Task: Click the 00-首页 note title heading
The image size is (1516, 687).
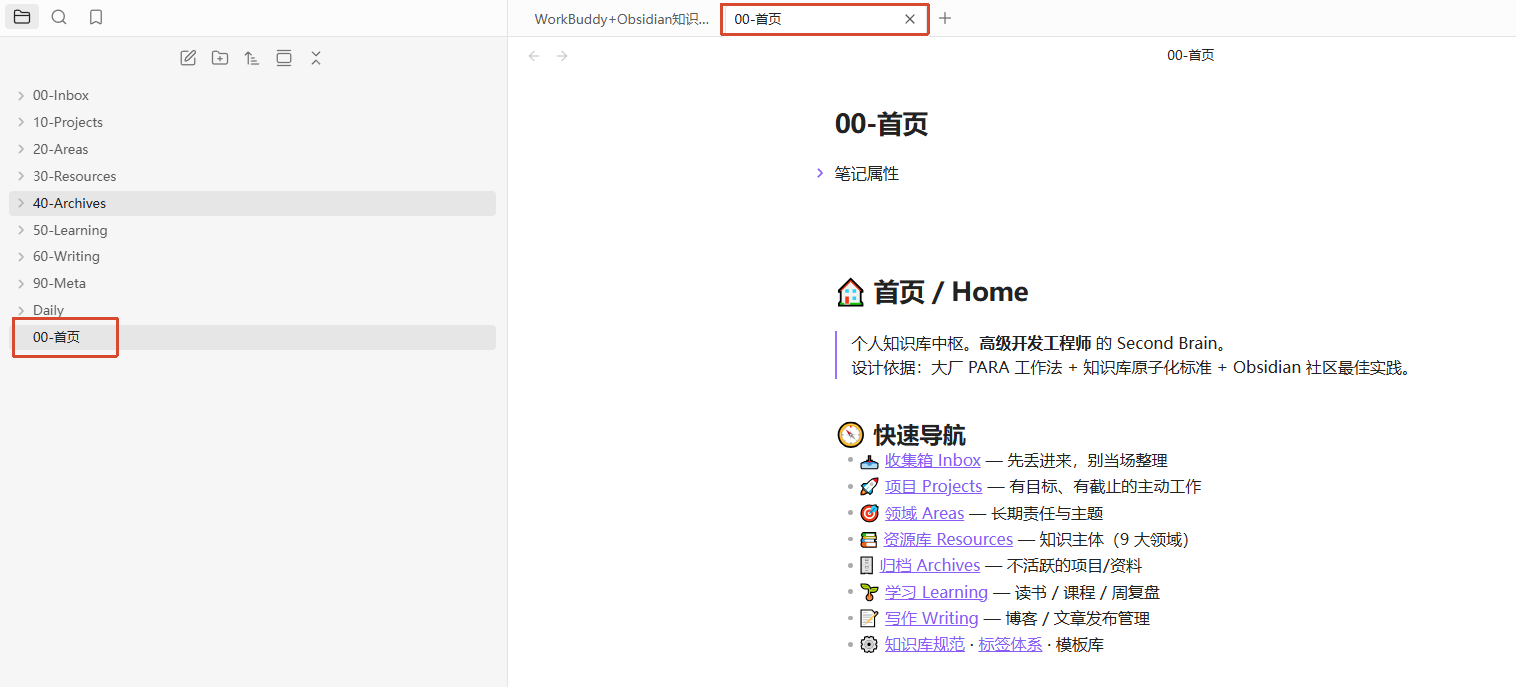Action: [881, 124]
